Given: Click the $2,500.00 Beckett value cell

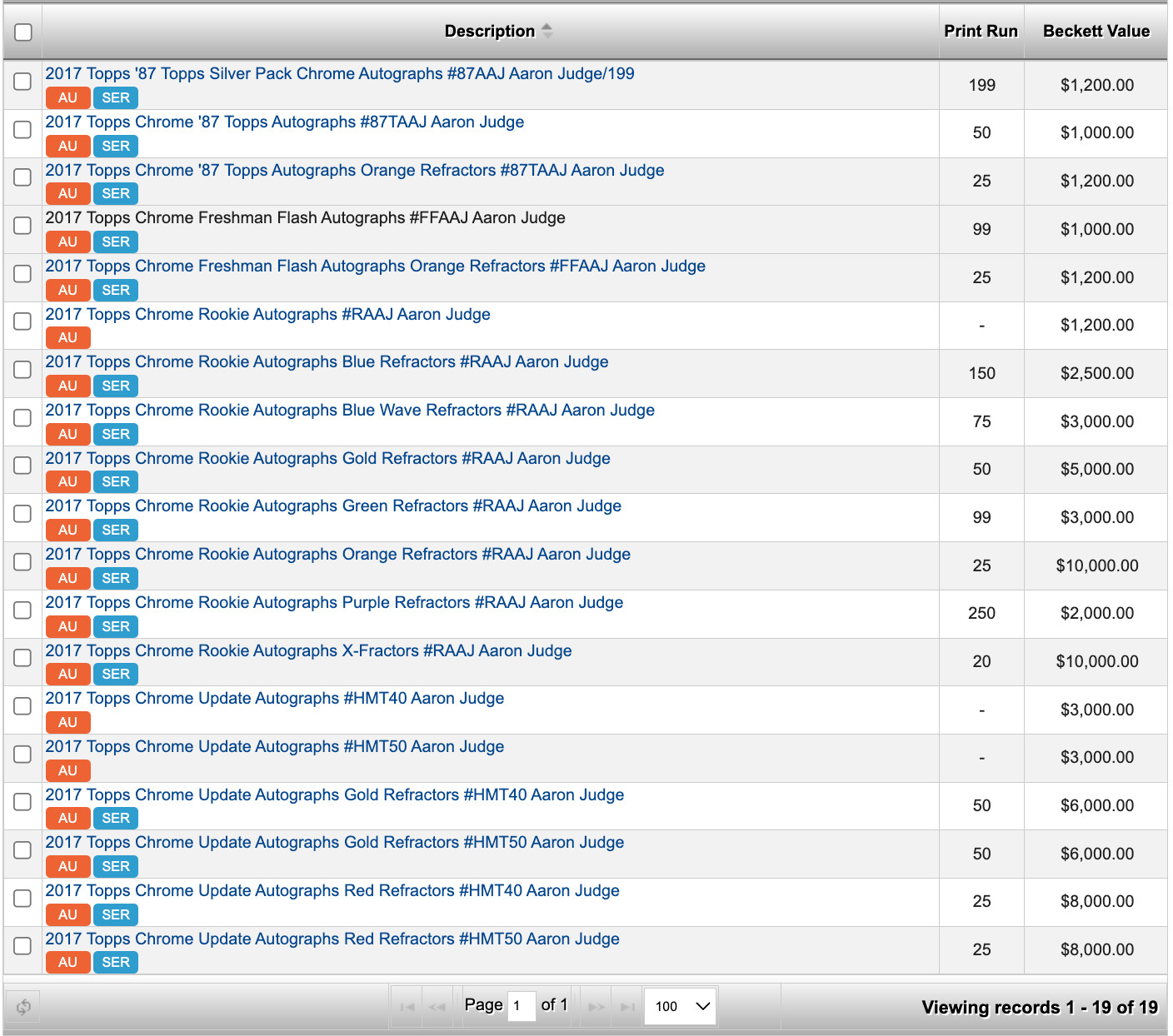Looking at the screenshot, I should pyautogui.click(x=1097, y=373).
